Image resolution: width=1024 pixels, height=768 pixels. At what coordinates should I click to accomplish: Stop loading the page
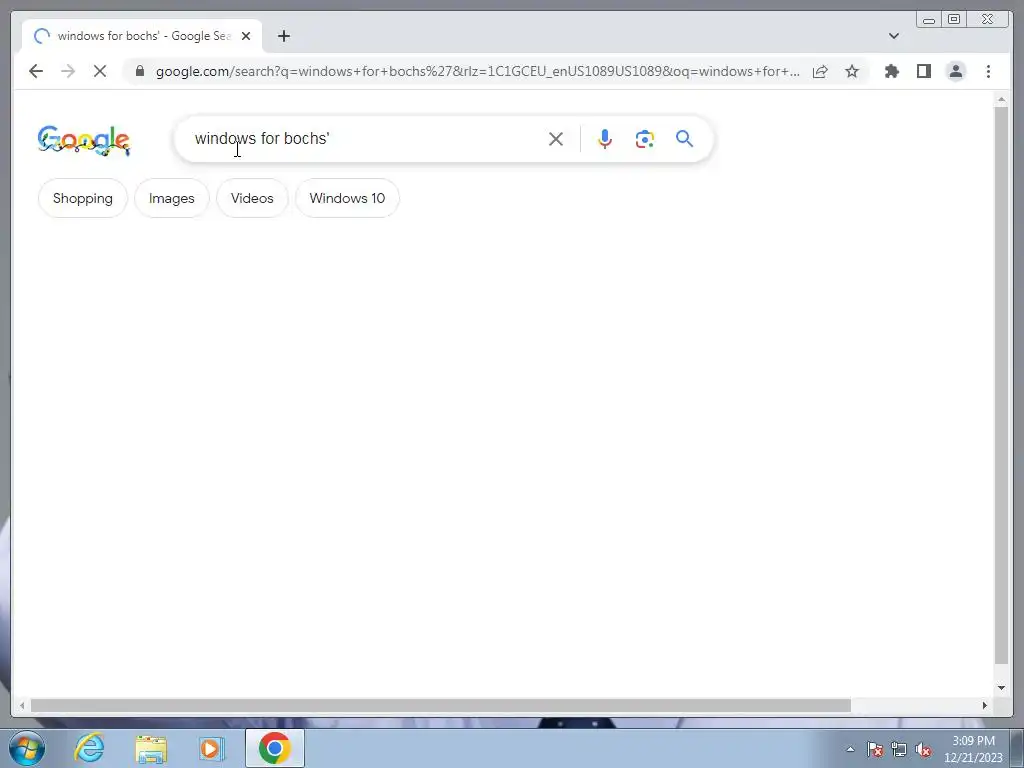point(100,71)
